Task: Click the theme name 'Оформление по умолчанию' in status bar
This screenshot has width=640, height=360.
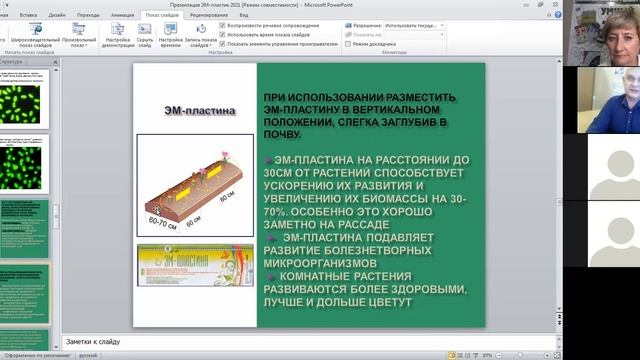Action: (37, 356)
